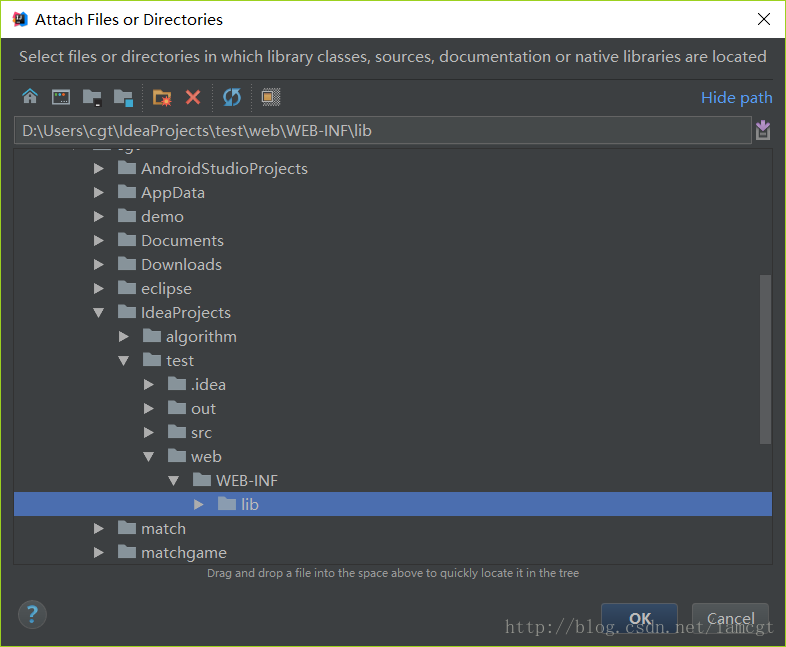The image size is (786, 647).
Task: Click the Hide path link
Action: [x=736, y=97]
